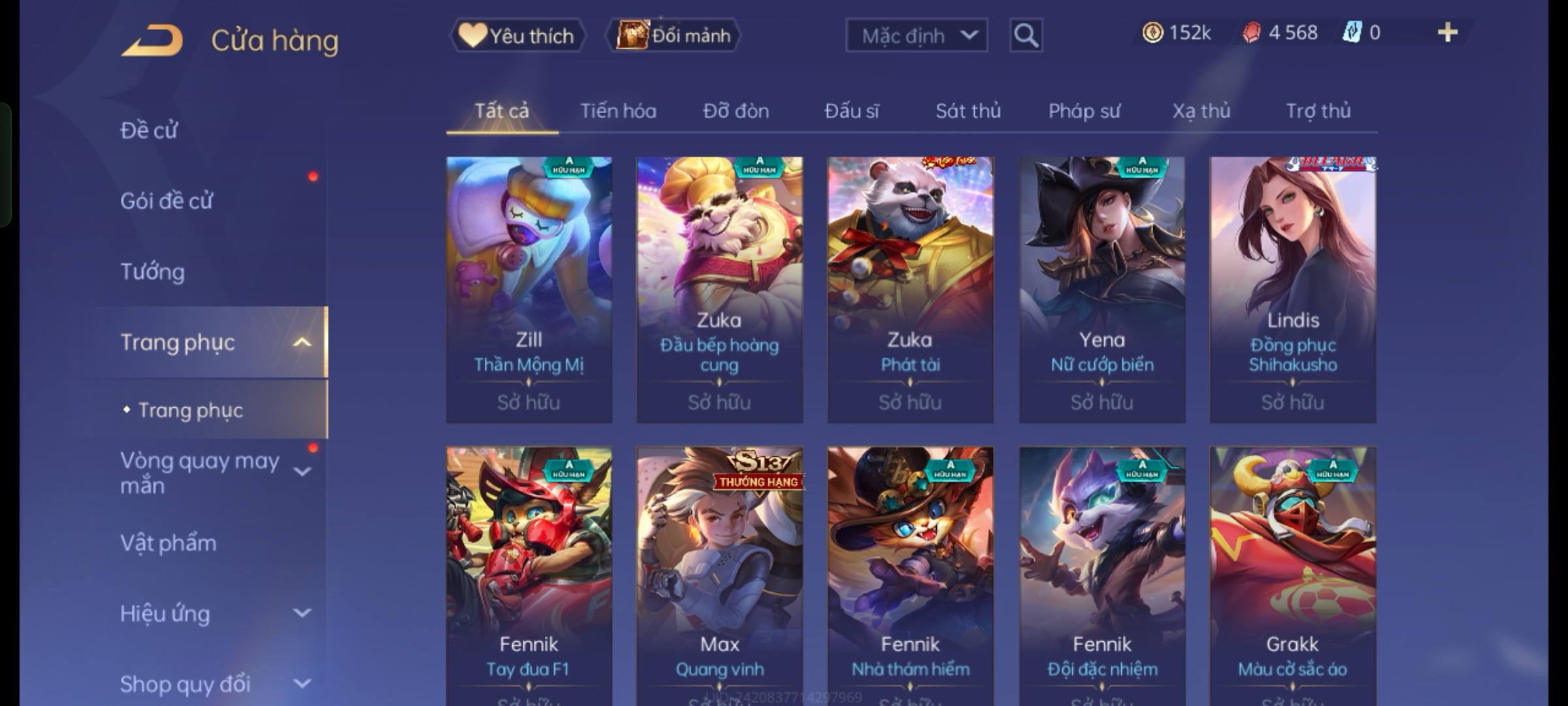Image resolution: width=1568 pixels, height=706 pixels.
Task: Select the Pháp sư tab
Action: coord(1084,111)
